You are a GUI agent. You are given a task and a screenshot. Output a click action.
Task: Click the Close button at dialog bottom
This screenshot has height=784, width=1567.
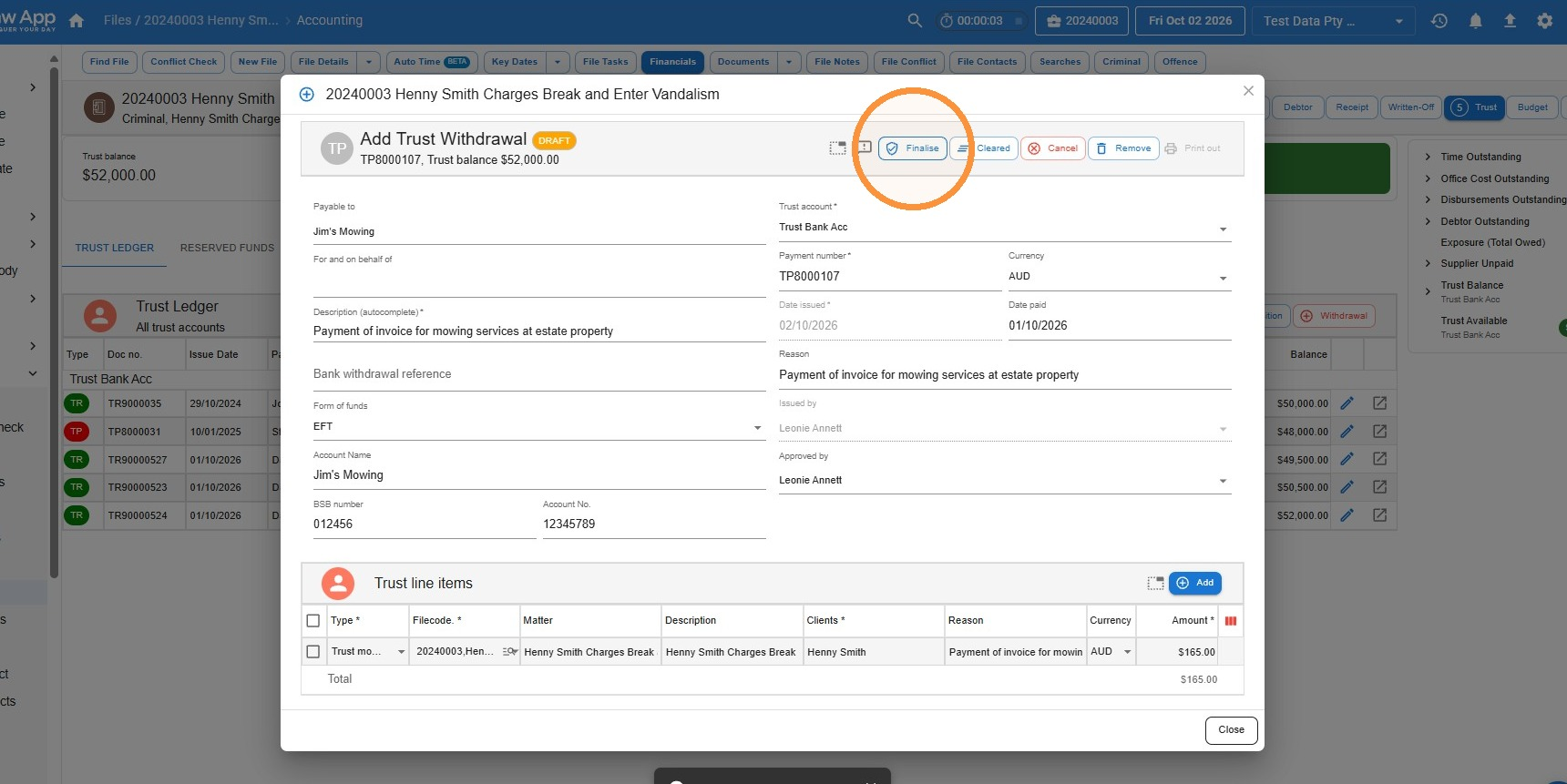(1232, 730)
